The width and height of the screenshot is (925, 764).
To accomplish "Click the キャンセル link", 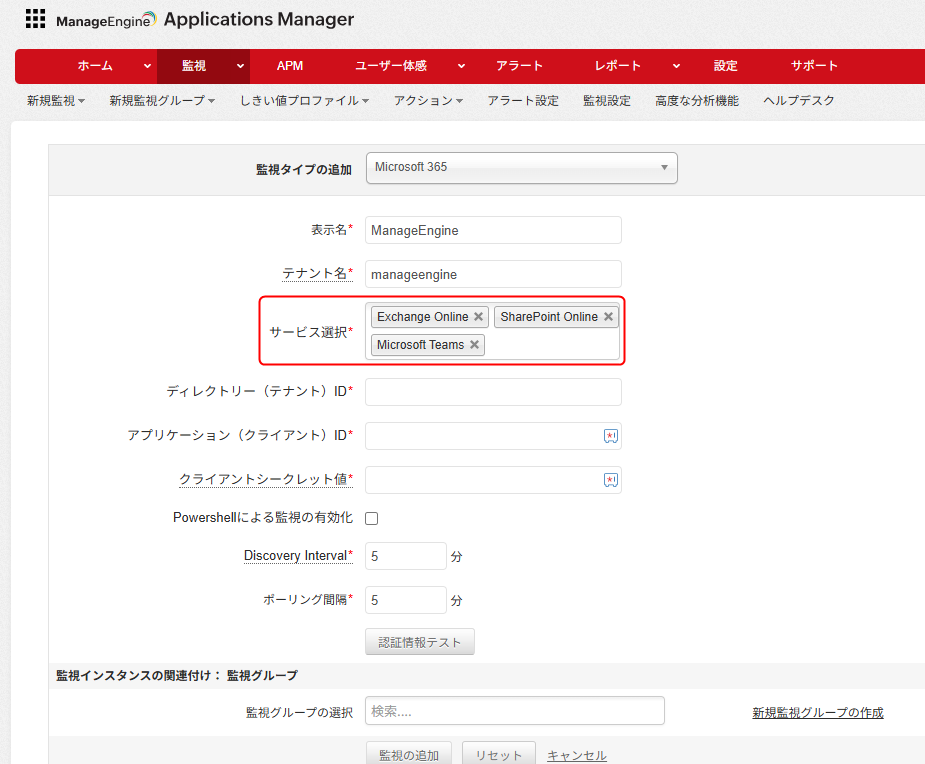I will (x=577, y=755).
